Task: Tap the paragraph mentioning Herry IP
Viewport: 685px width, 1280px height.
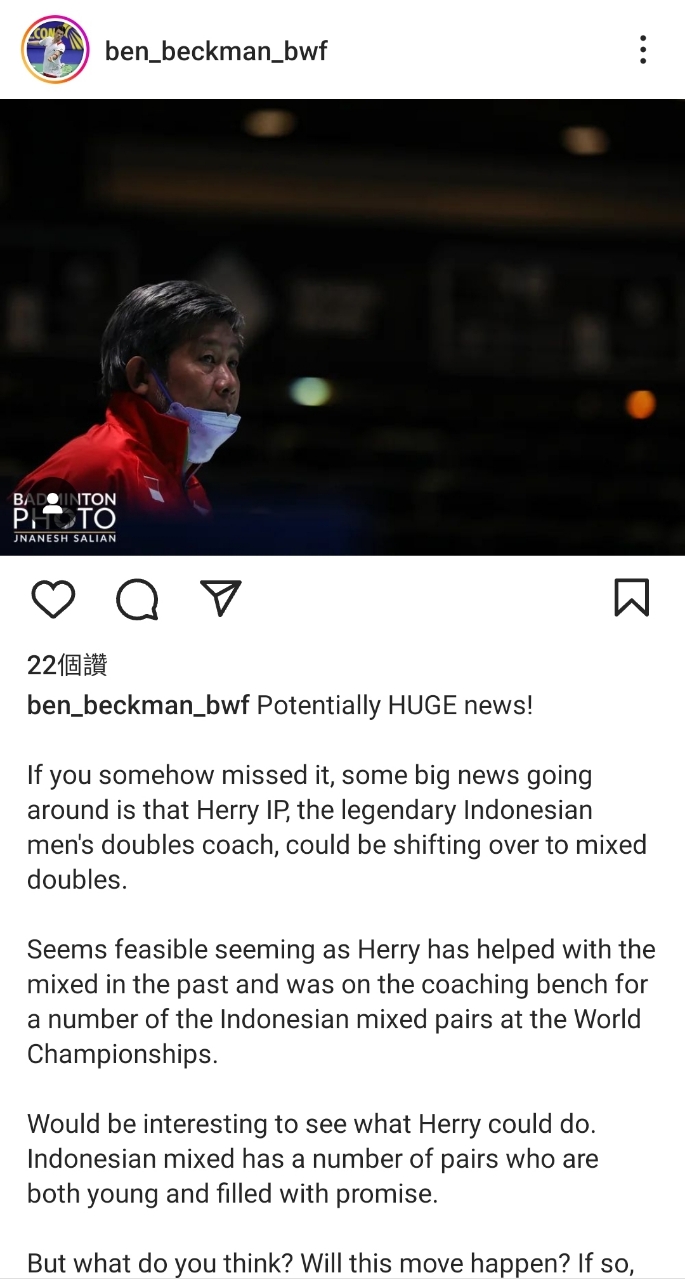Action: pos(337,828)
